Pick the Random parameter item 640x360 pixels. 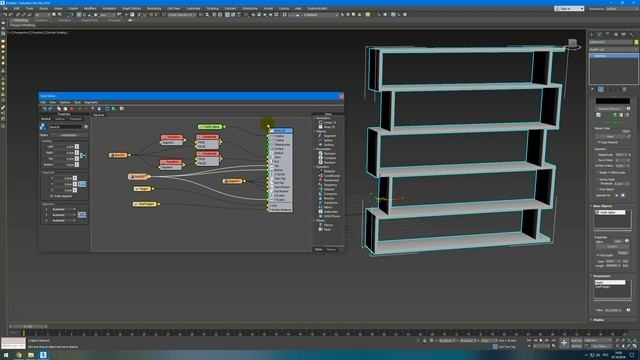click(327, 162)
